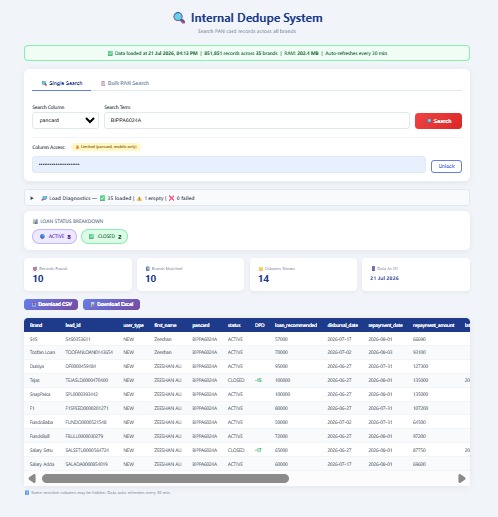Sort by the status column header
This screenshot has height=517, width=498.
click(x=234, y=325)
